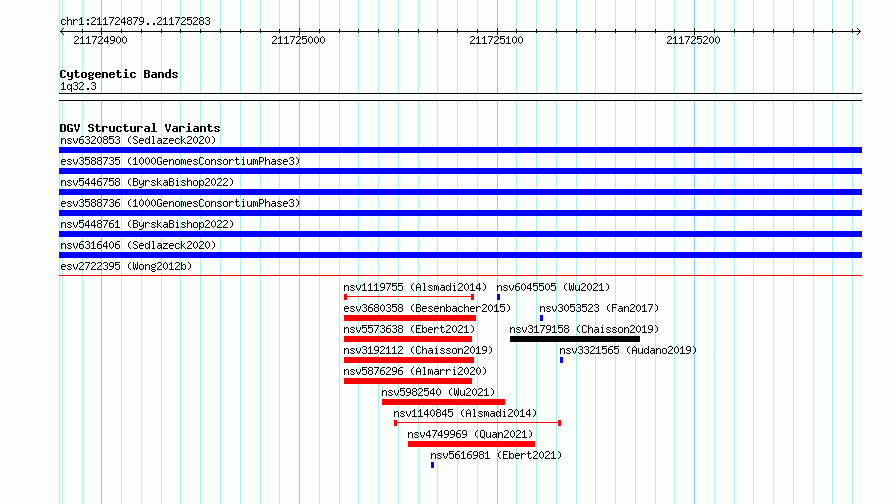
Task: Click the small blue marker under nsv6045505
Action: click(x=498, y=297)
